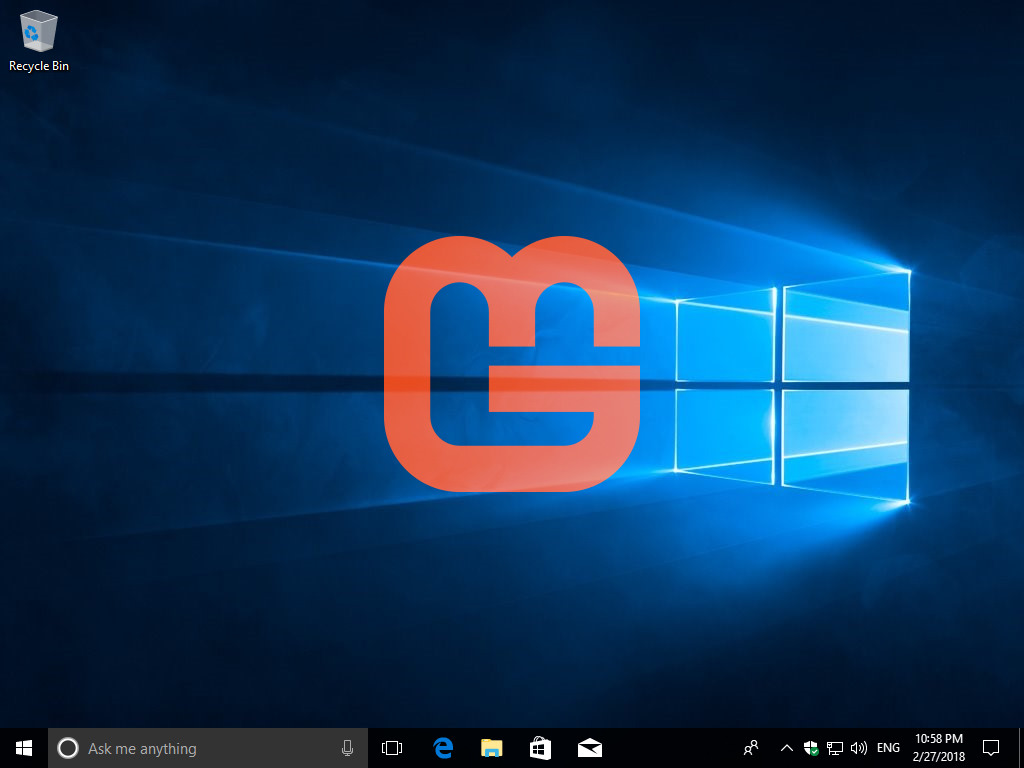1024x768 pixels.
Task: Open the People hub on the taskbar
Action: click(750, 747)
